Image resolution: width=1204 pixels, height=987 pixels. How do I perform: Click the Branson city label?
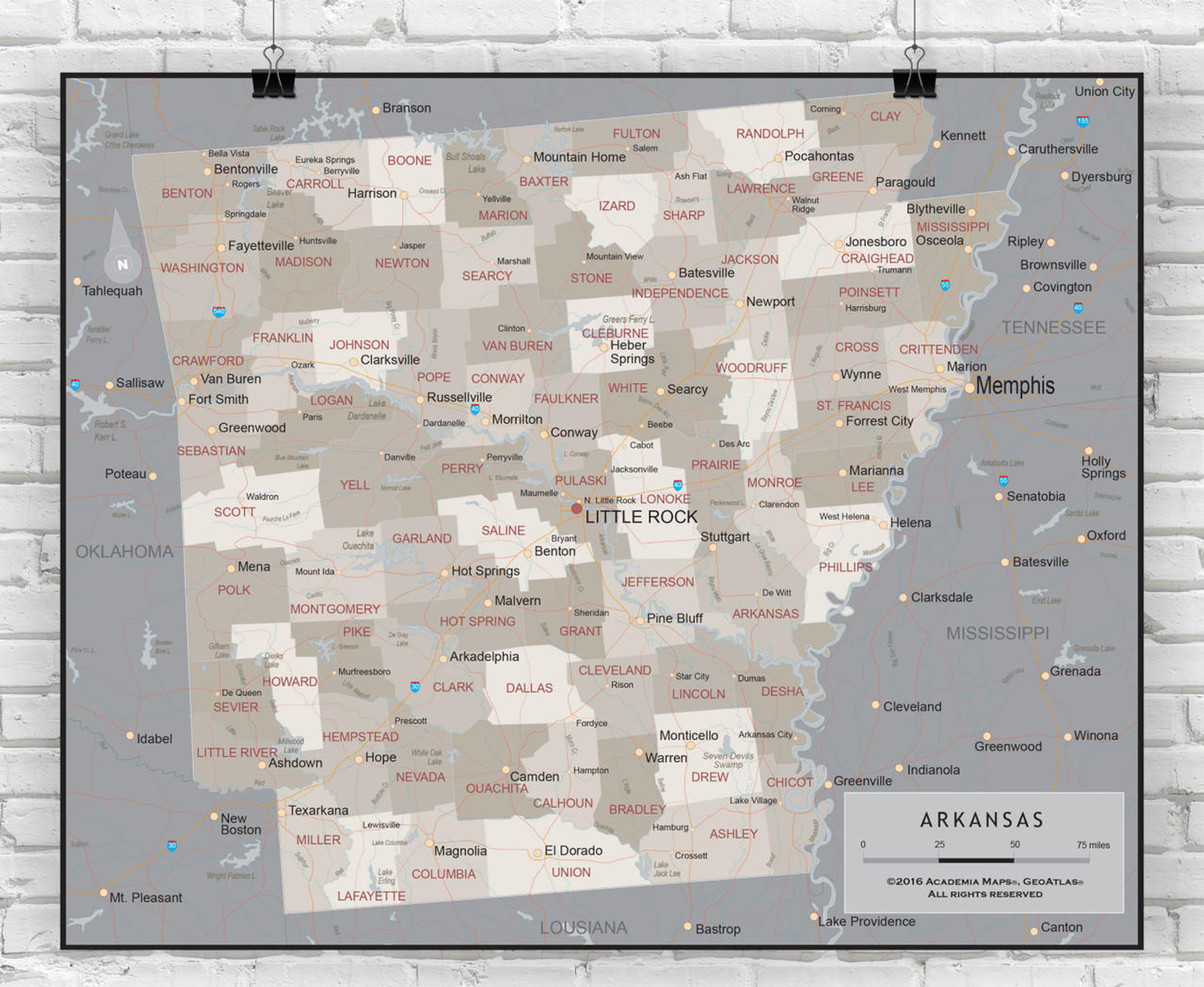(x=407, y=108)
